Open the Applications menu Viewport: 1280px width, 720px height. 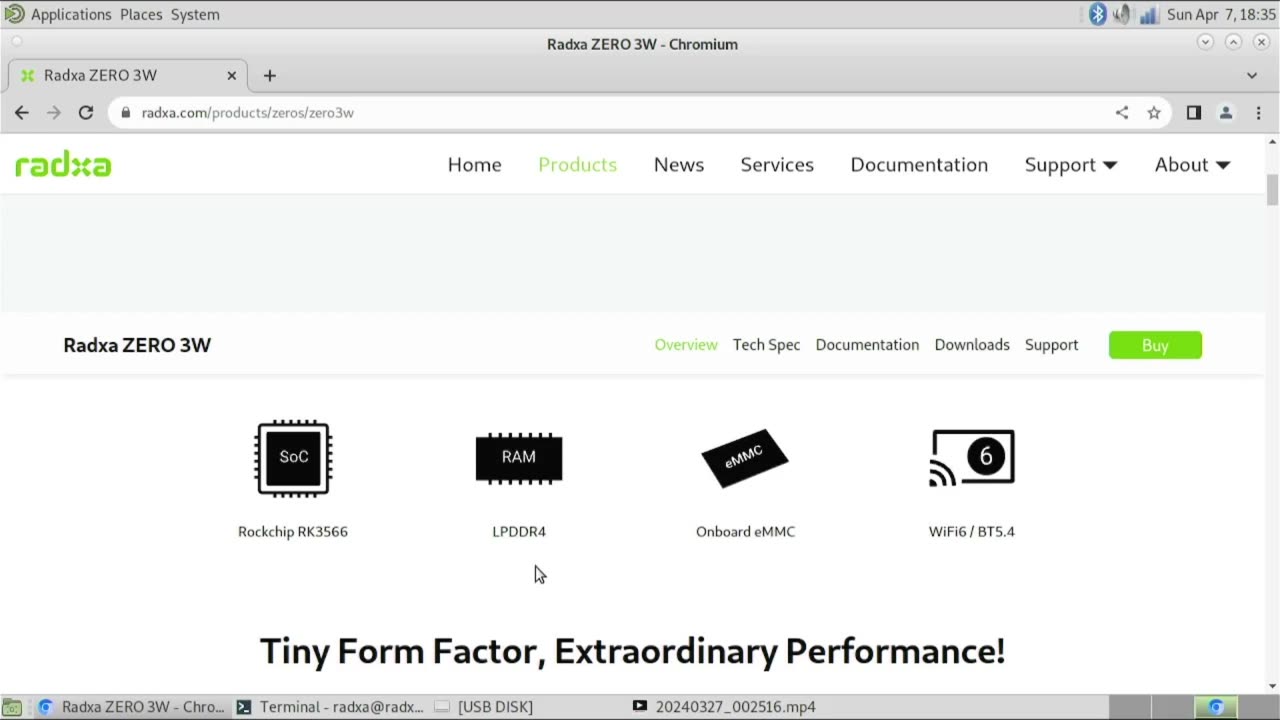tap(71, 14)
